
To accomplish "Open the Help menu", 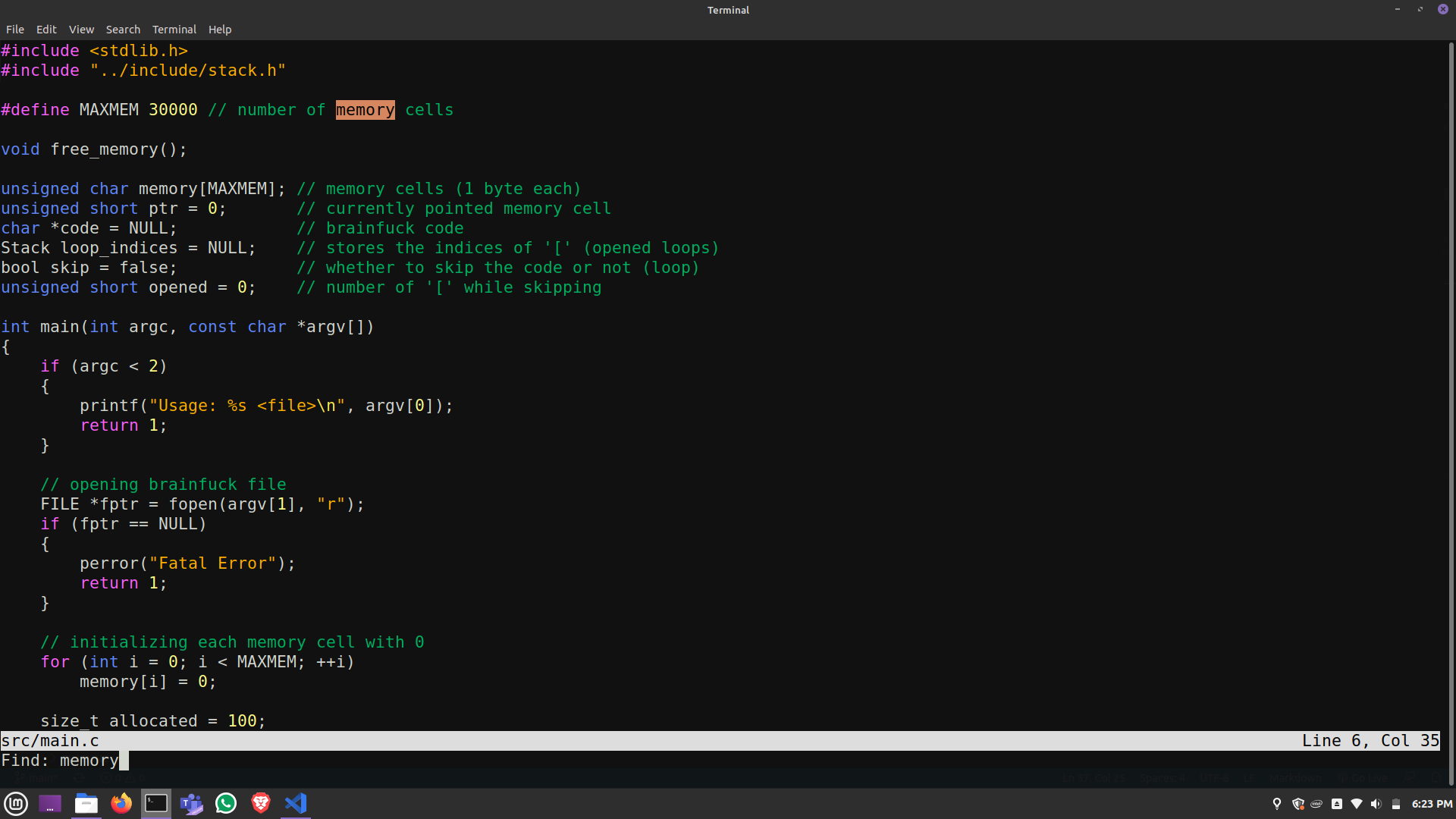I will (220, 30).
